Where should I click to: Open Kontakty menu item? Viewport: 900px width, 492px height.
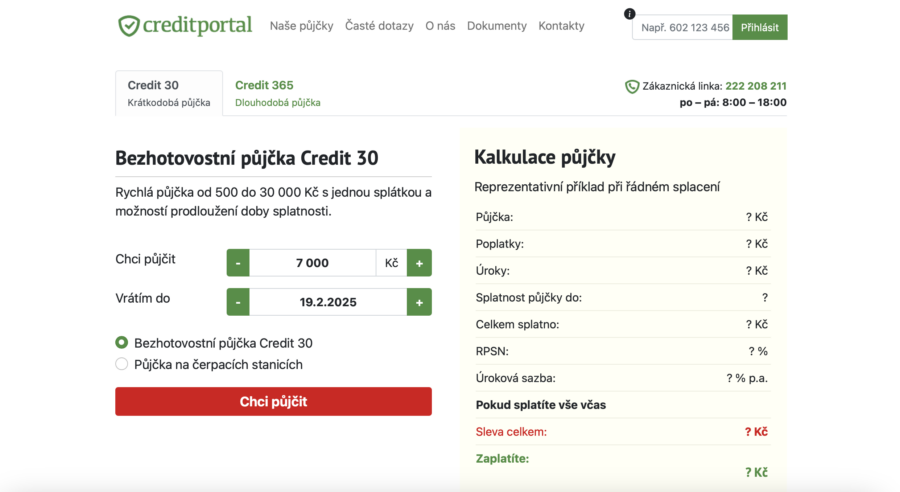561,26
